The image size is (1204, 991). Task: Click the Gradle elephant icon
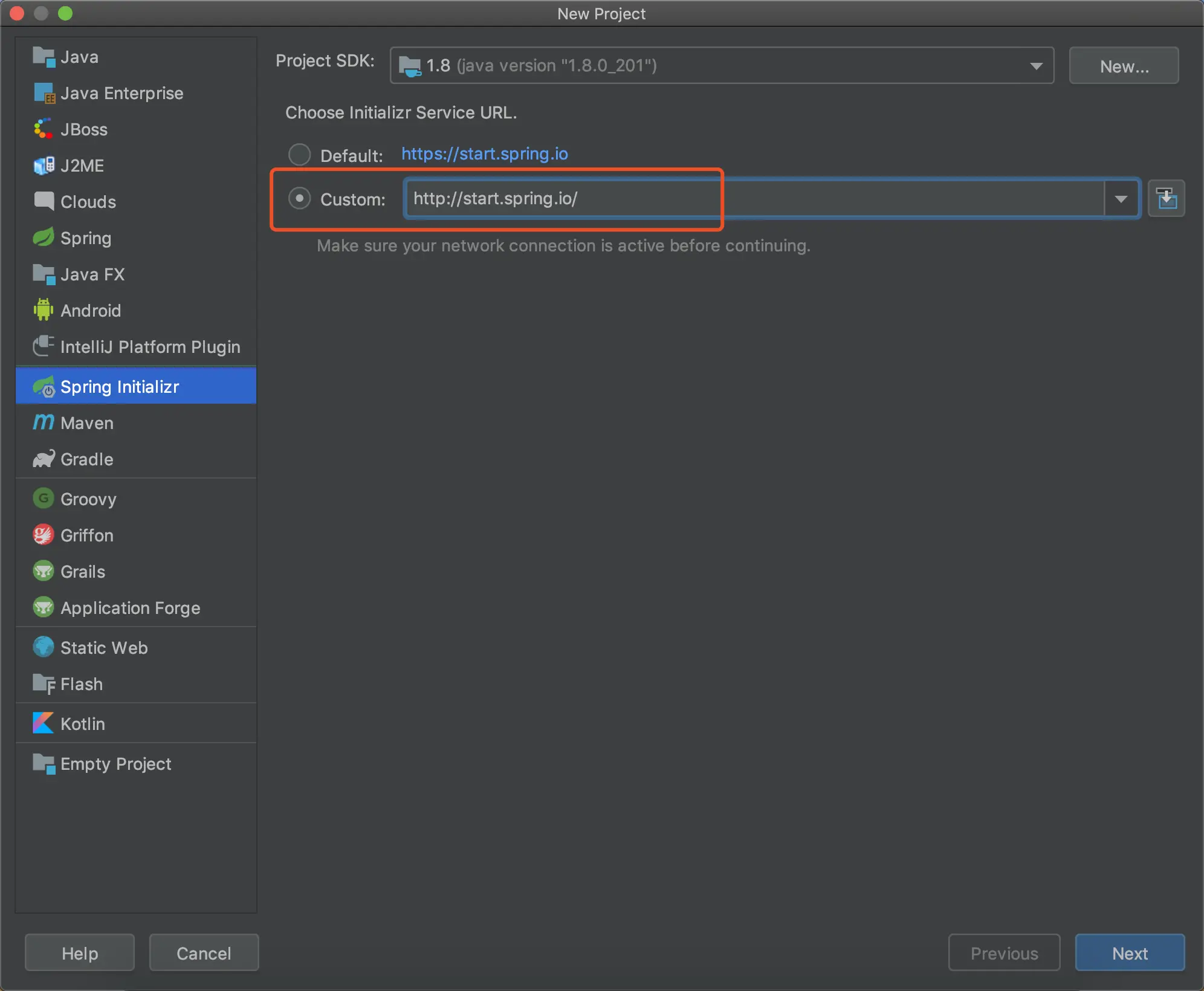click(44, 459)
